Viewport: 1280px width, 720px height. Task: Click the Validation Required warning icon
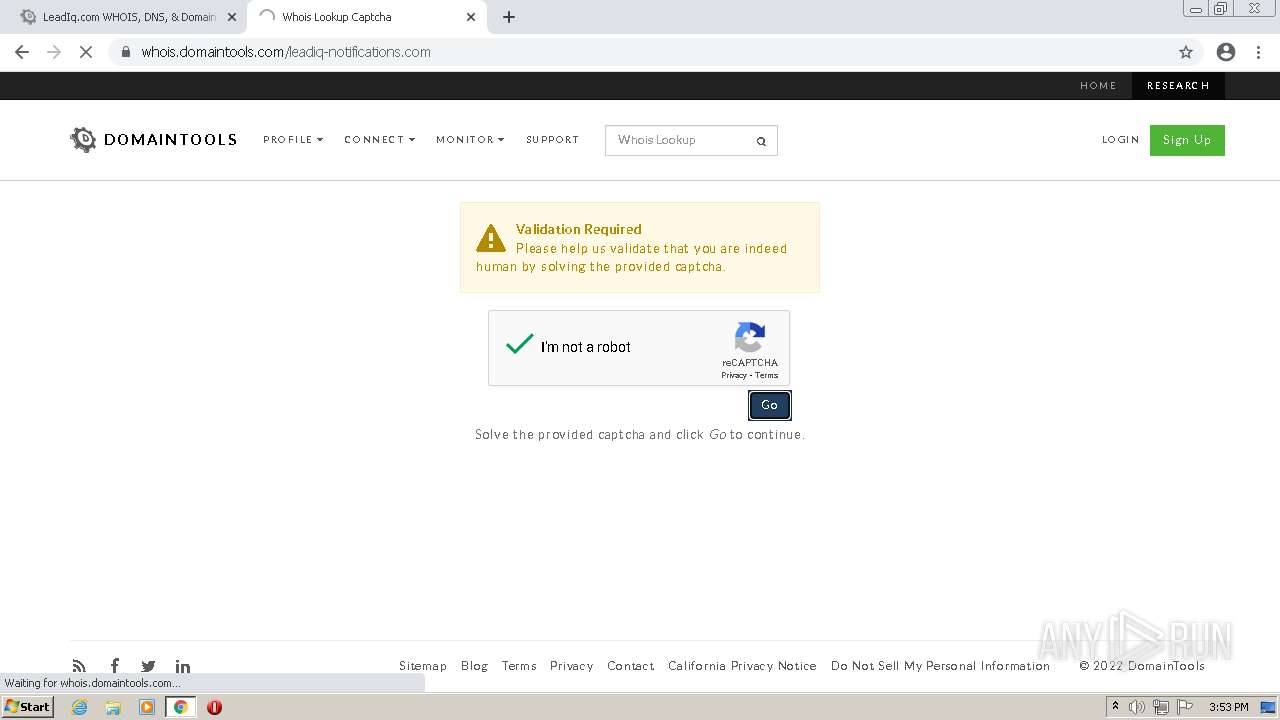point(491,238)
